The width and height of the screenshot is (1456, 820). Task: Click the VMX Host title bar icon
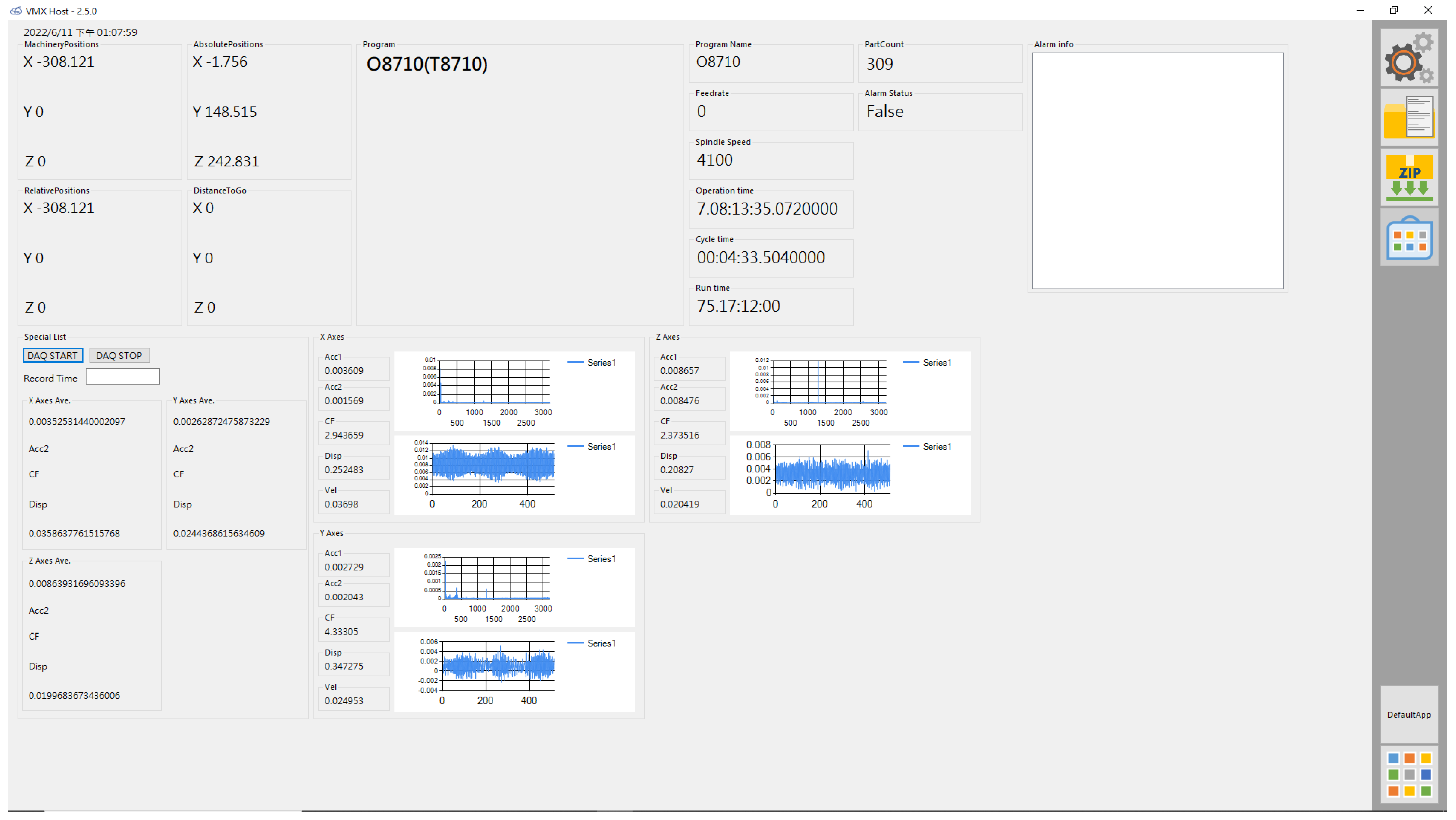point(15,11)
